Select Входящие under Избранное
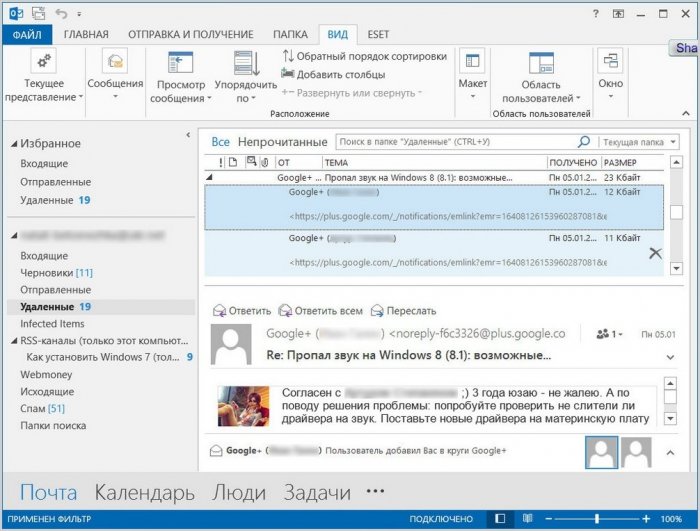Screen dimensions: 700x531 tap(44, 163)
